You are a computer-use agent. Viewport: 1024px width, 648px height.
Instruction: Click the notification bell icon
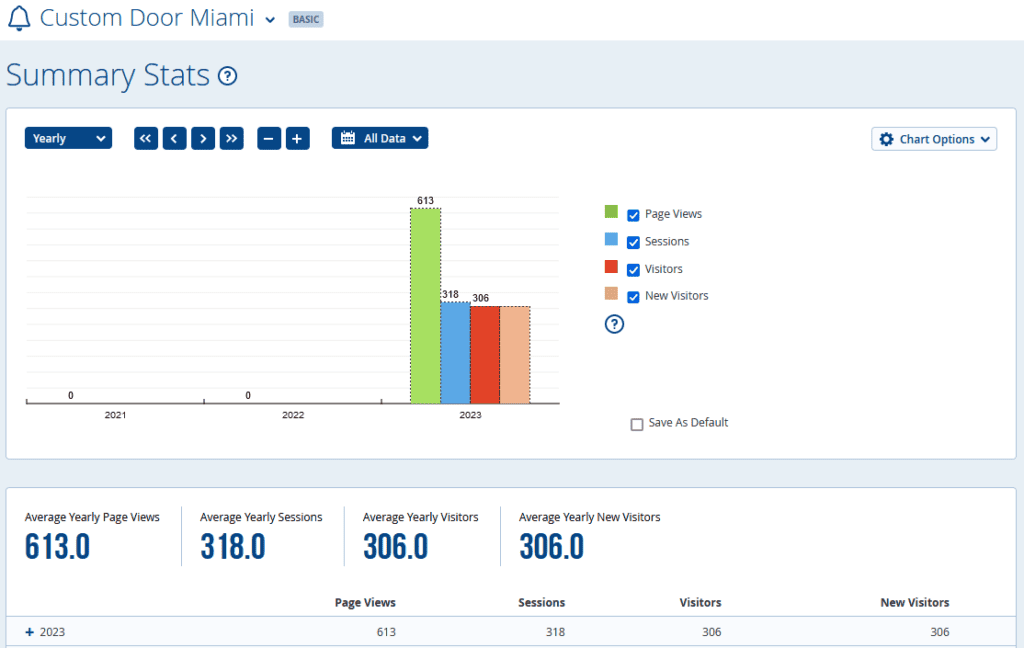19,18
